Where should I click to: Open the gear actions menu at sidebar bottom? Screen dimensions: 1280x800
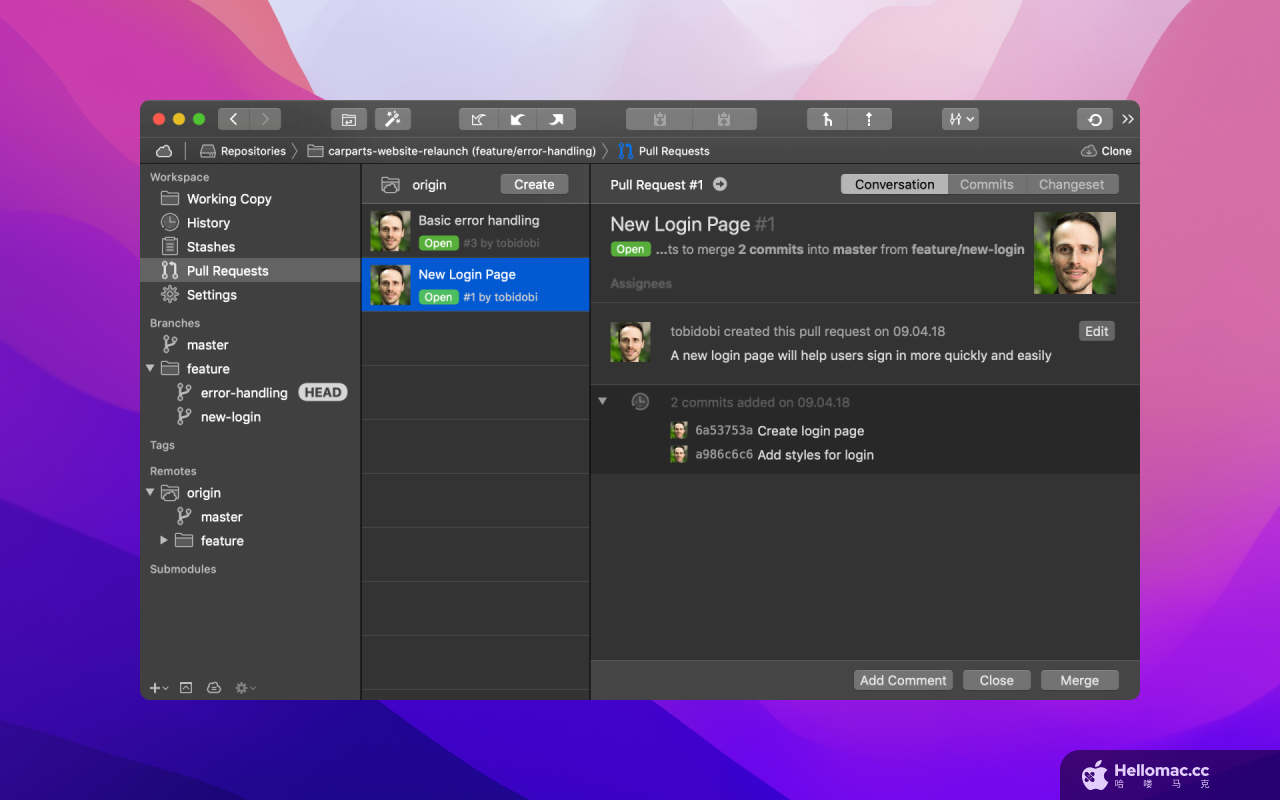click(x=245, y=688)
